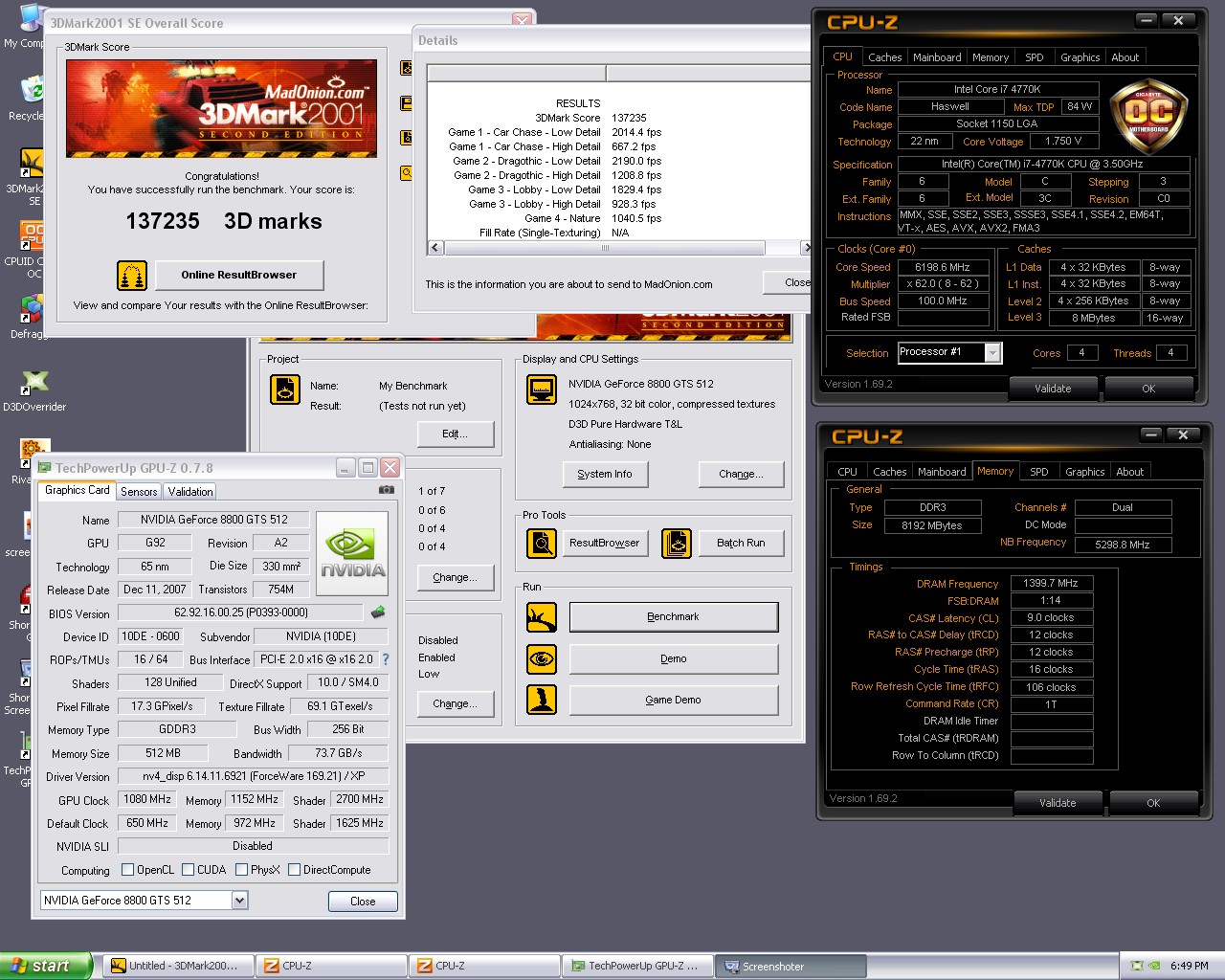The width and height of the screenshot is (1225, 980).
Task: Click the Batch Run button
Action: (x=741, y=544)
